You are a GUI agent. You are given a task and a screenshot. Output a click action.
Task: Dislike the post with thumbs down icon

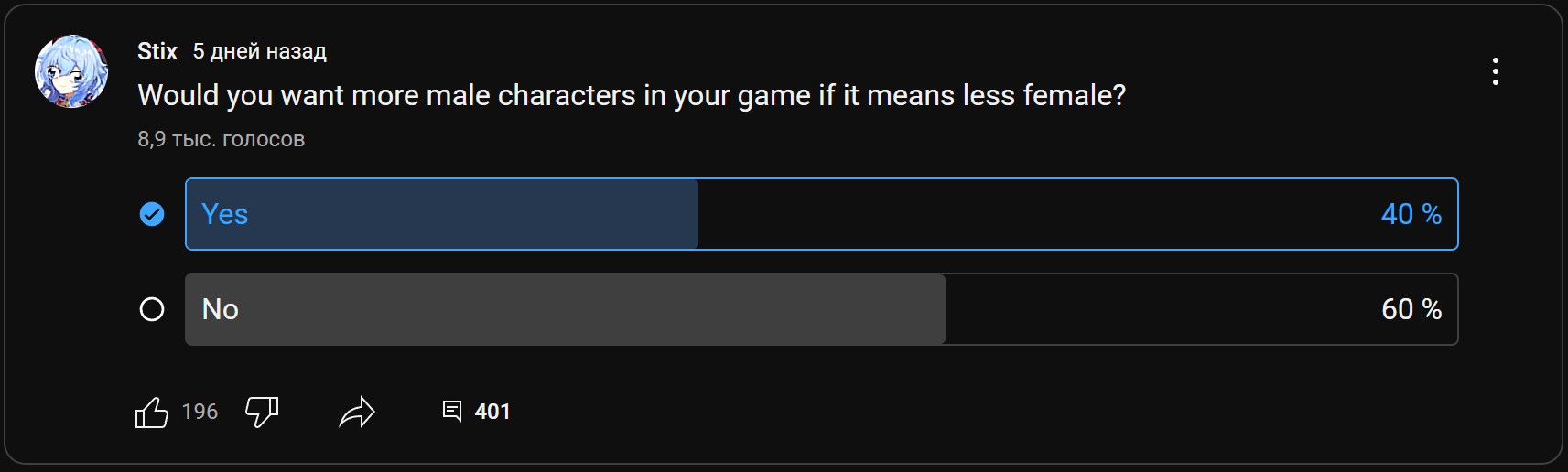click(x=262, y=413)
